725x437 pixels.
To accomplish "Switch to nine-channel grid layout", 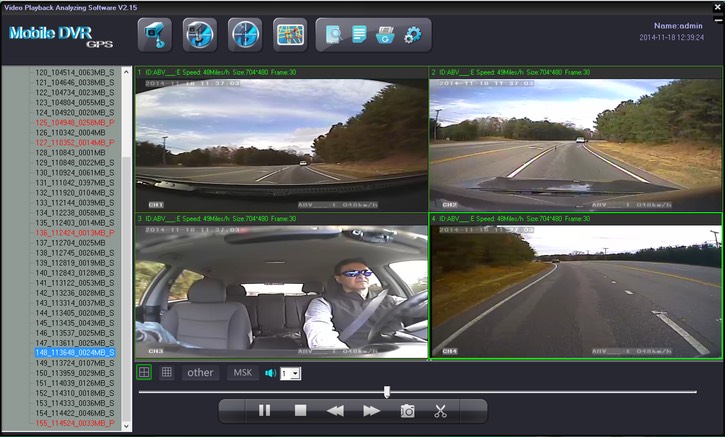I will pyautogui.click(x=167, y=372).
